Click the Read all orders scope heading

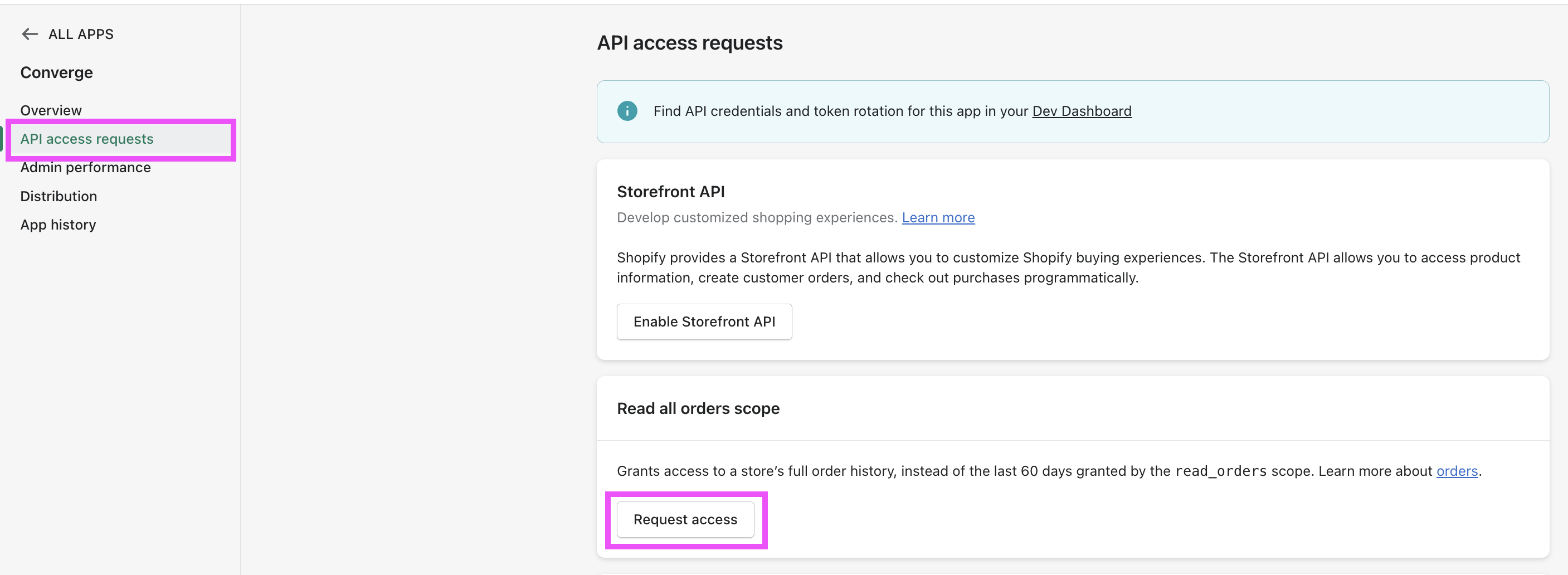tap(698, 408)
